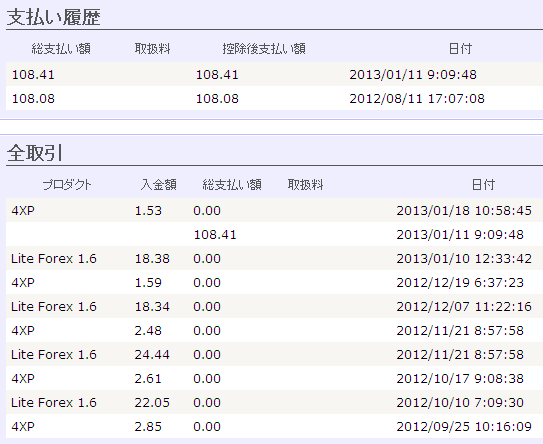Image resolution: width=543 pixels, height=444 pixels.
Task: Select deposit amount 24.44
Action: click(x=152, y=355)
